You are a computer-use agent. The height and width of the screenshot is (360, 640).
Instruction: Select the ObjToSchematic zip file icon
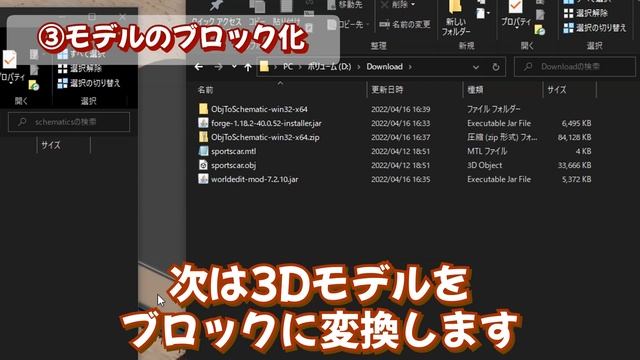203,137
